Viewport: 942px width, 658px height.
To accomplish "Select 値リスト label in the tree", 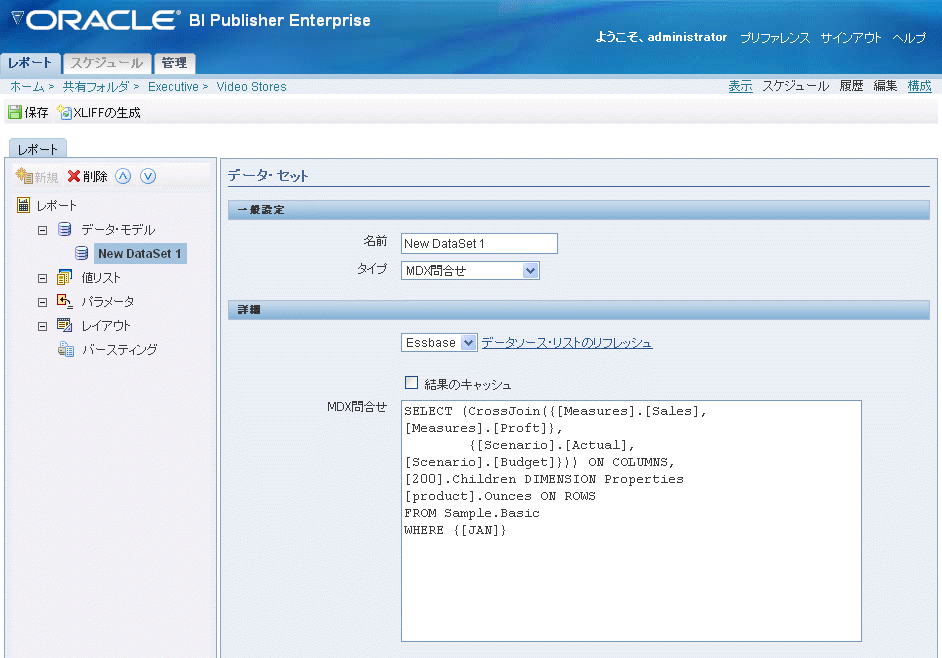I will [101, 278].
